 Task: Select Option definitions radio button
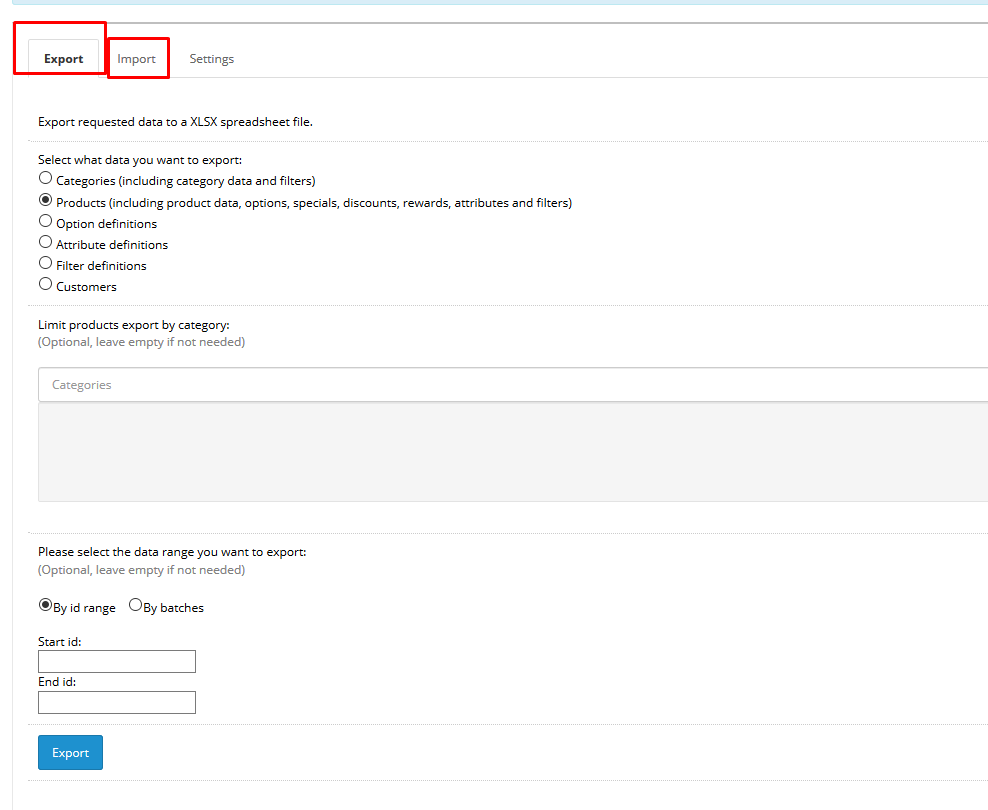45,221
